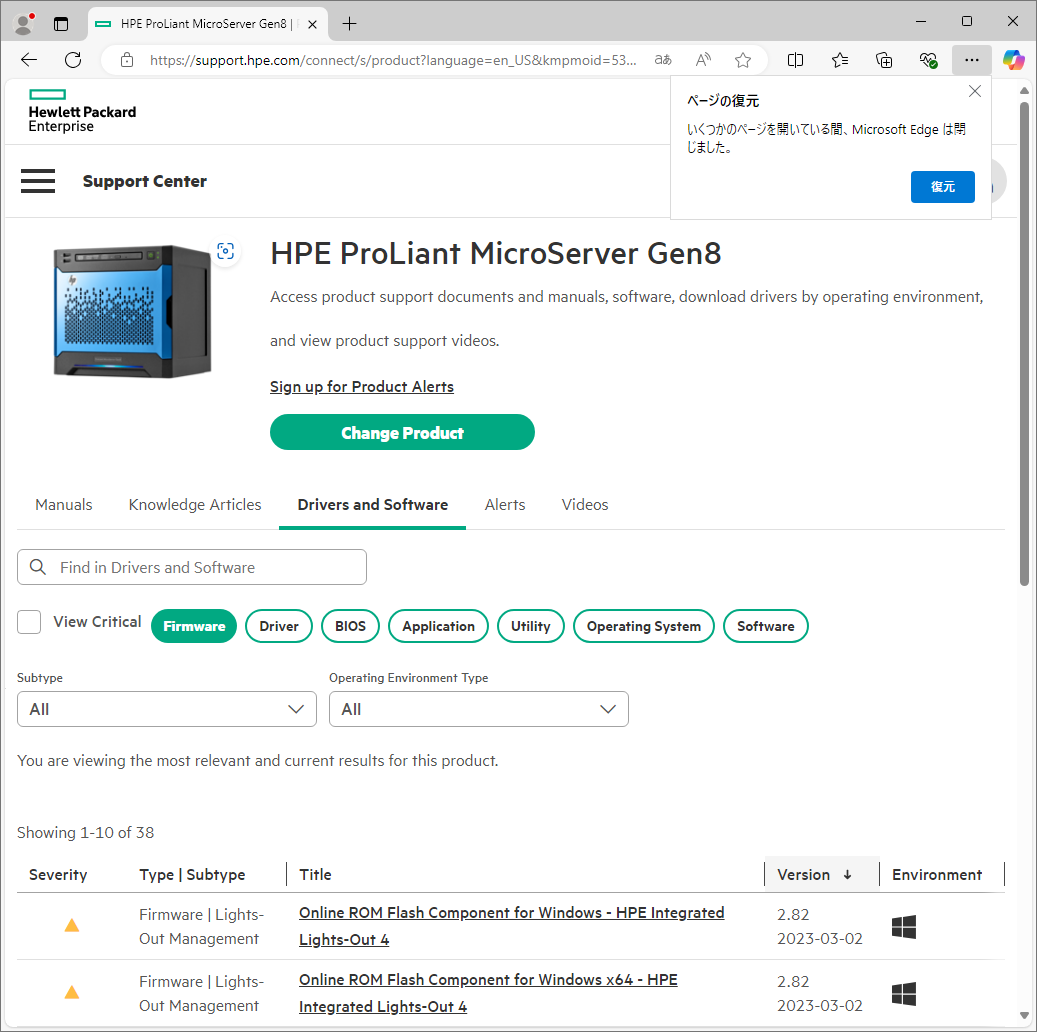This screenshot has height=1032, width=1037.
Task: Toggle the Driver filter chip
Action: click(x=278, y=626)
